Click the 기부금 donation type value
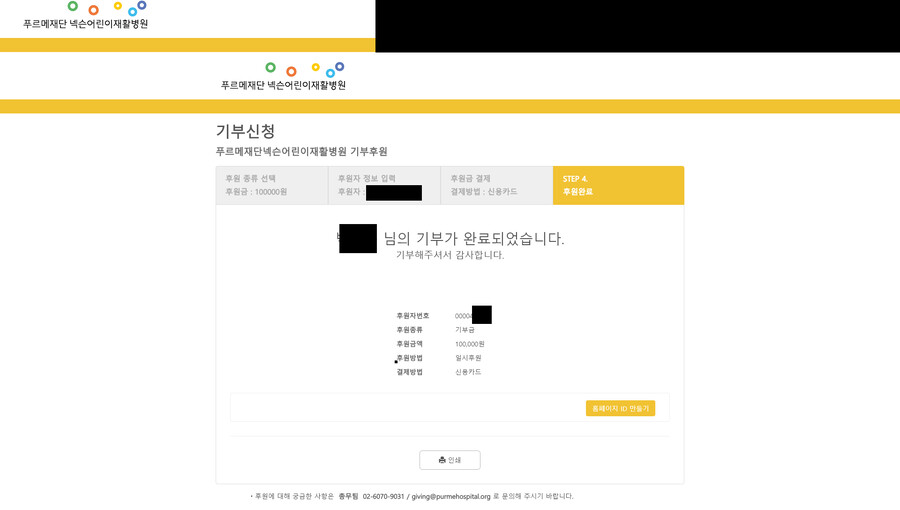 pos(465,330)
